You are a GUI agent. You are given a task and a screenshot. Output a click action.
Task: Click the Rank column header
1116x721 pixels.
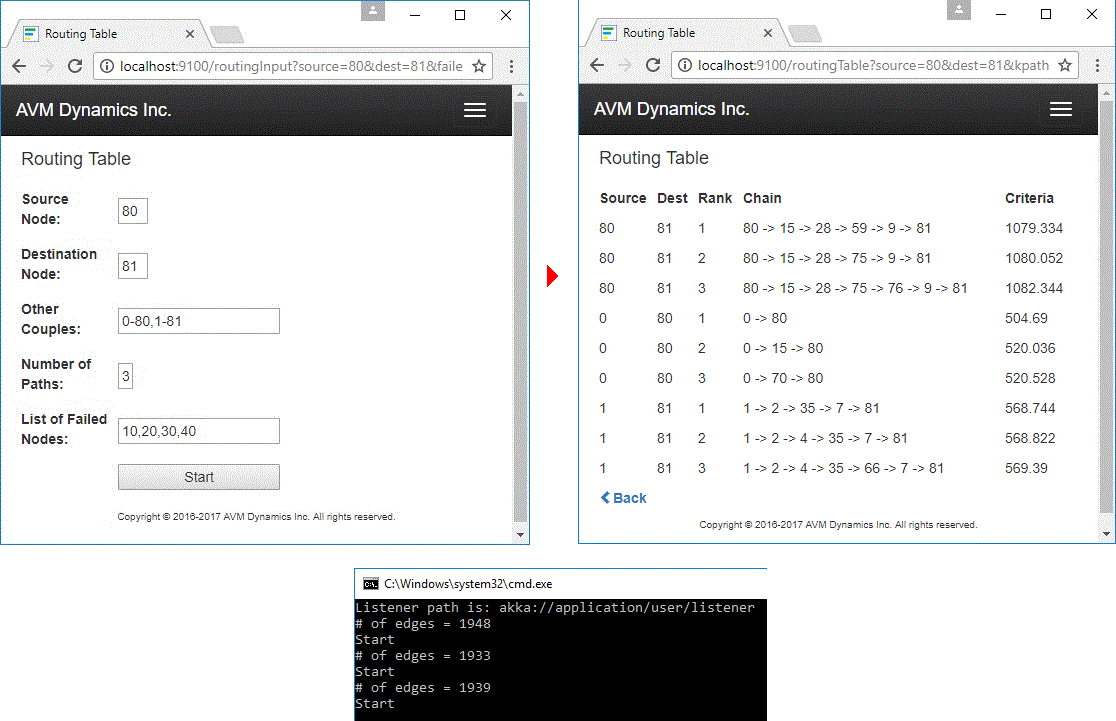pyautogui.click(x=715, y=198)
